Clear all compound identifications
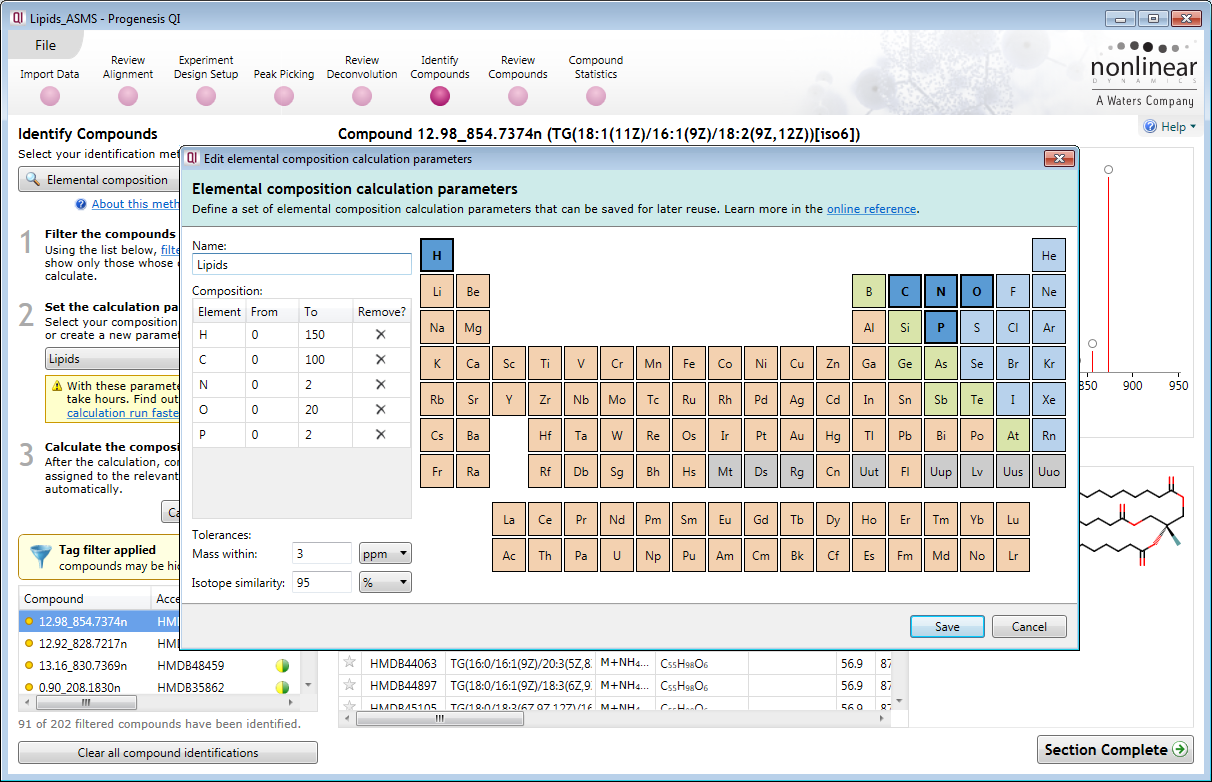Image resolution: width=1212 pixels, height=782 pixels. (168, 753)
